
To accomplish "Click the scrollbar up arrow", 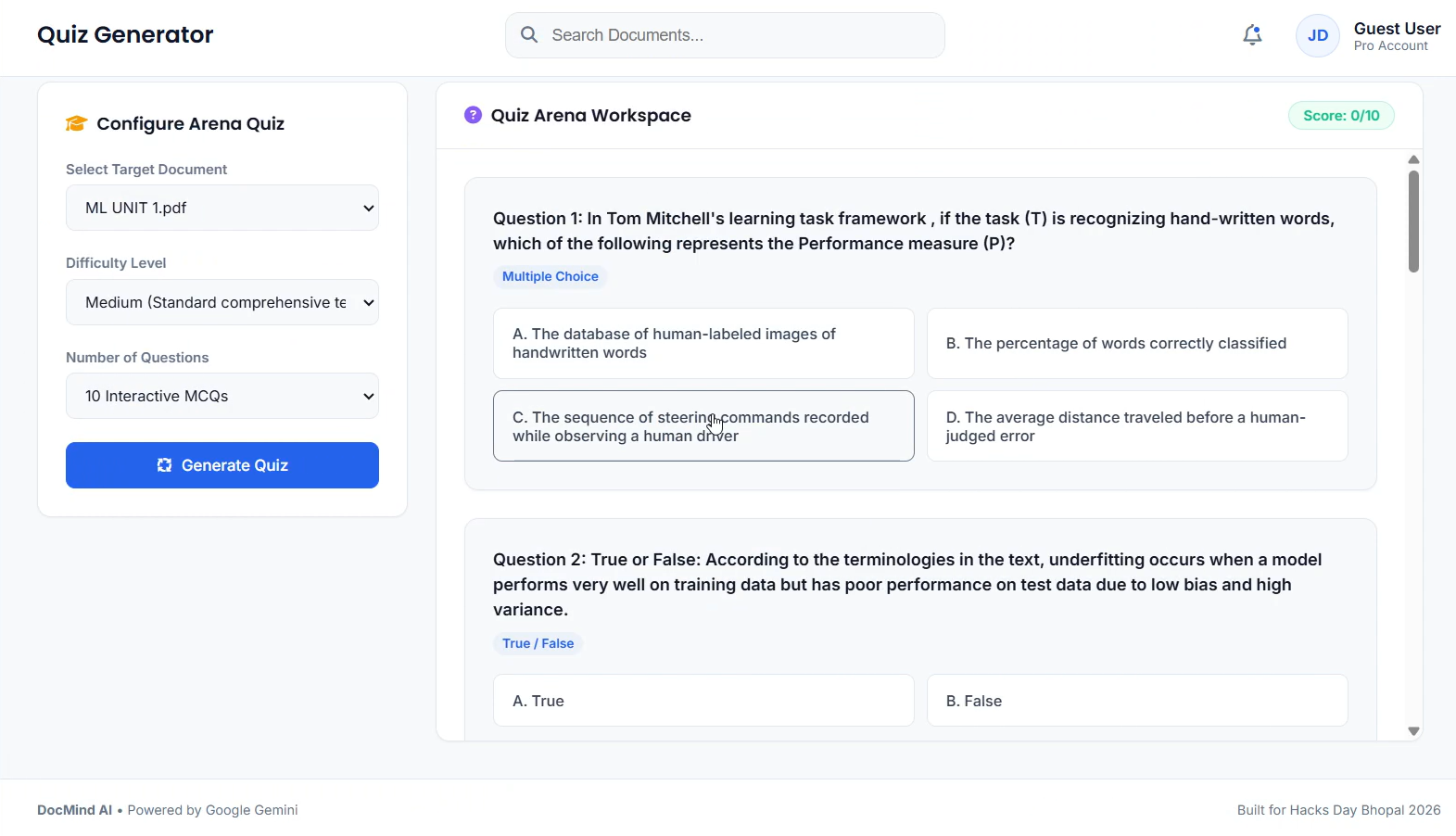I will pyautogui.click(x=1413, y=159).
